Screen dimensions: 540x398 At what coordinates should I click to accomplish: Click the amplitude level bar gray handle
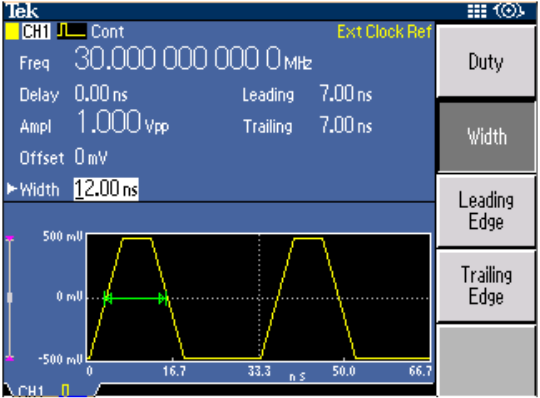pyautogui.click(x=10, y=298)
